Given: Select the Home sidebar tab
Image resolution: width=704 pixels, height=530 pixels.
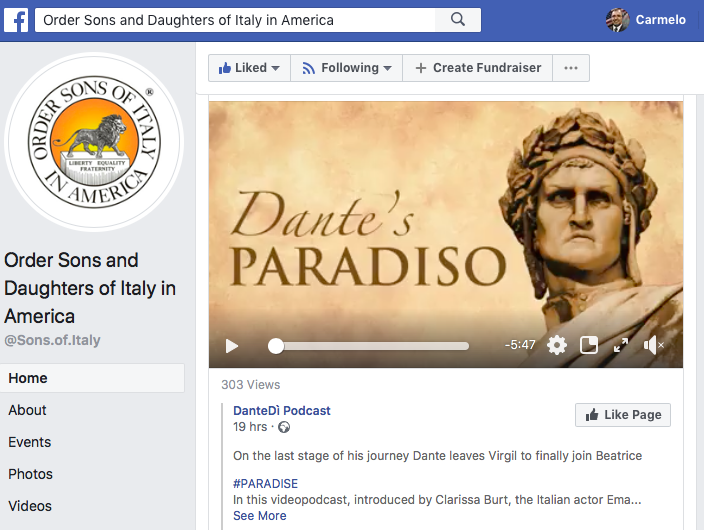Looking at the screenshot, I should [x=92, y=378].
